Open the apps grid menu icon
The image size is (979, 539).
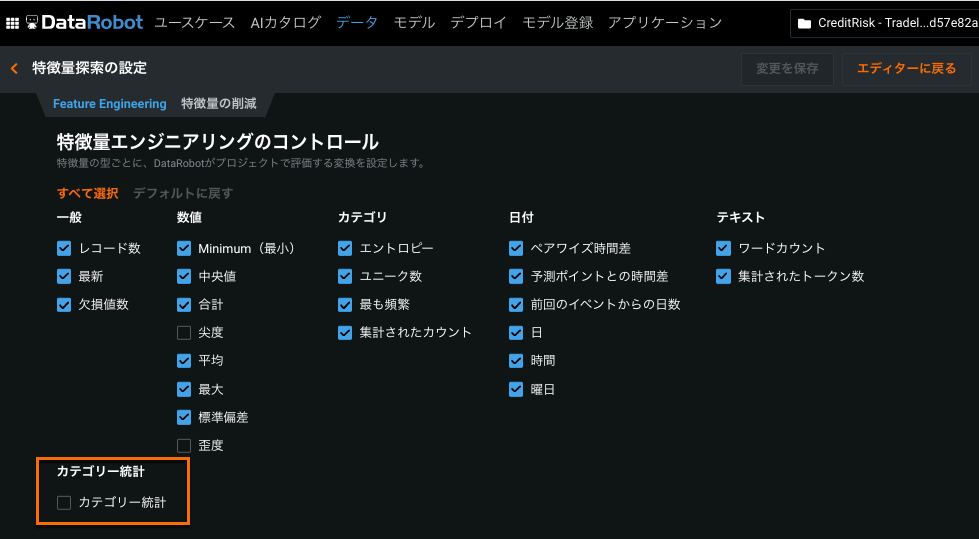(x=12, y=22)
